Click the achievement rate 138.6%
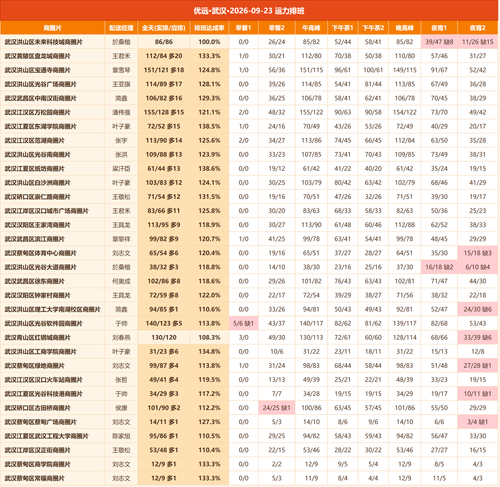500x487 pixels. [x=209, y=169]
